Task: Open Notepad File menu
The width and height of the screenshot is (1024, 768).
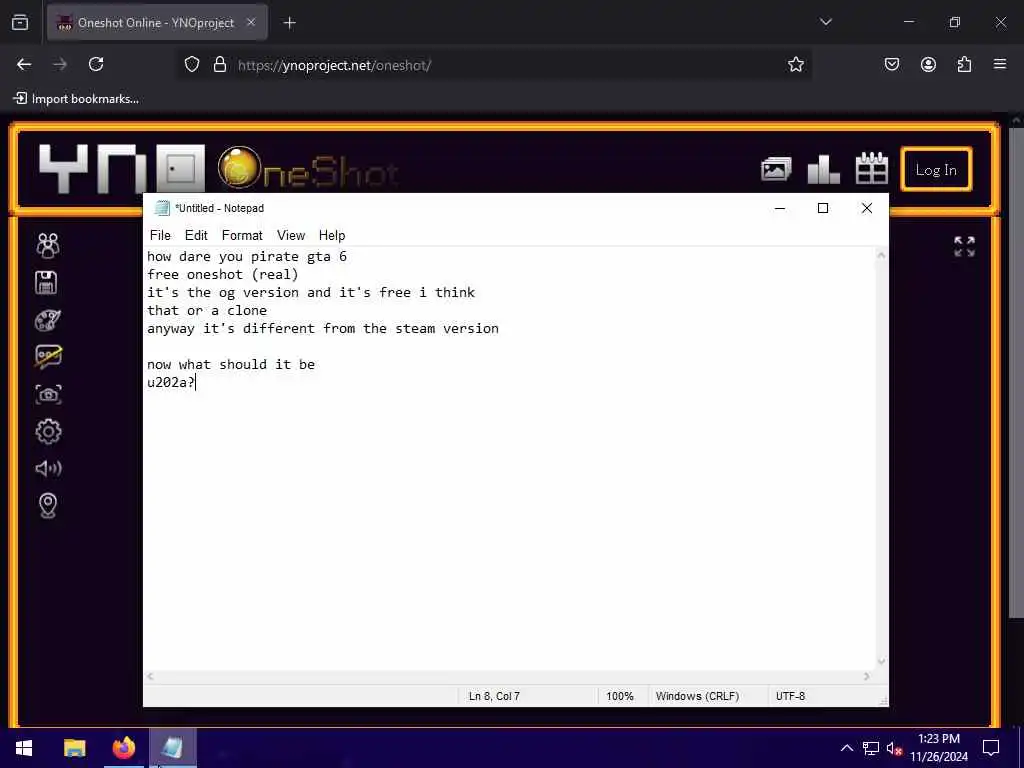Action: tap(160, 235)
